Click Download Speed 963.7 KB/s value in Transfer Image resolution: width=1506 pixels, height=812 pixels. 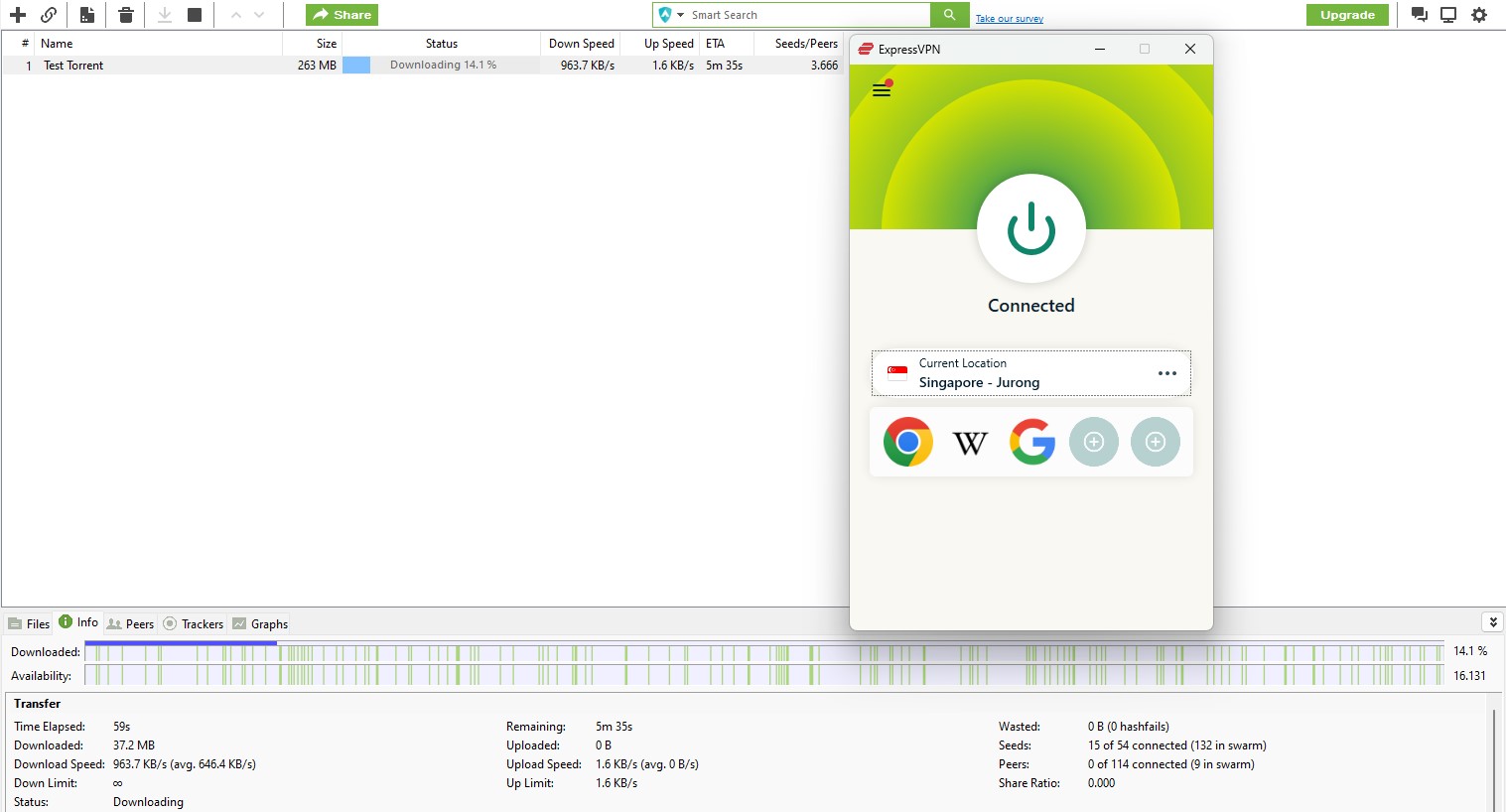tap(185, 764)
